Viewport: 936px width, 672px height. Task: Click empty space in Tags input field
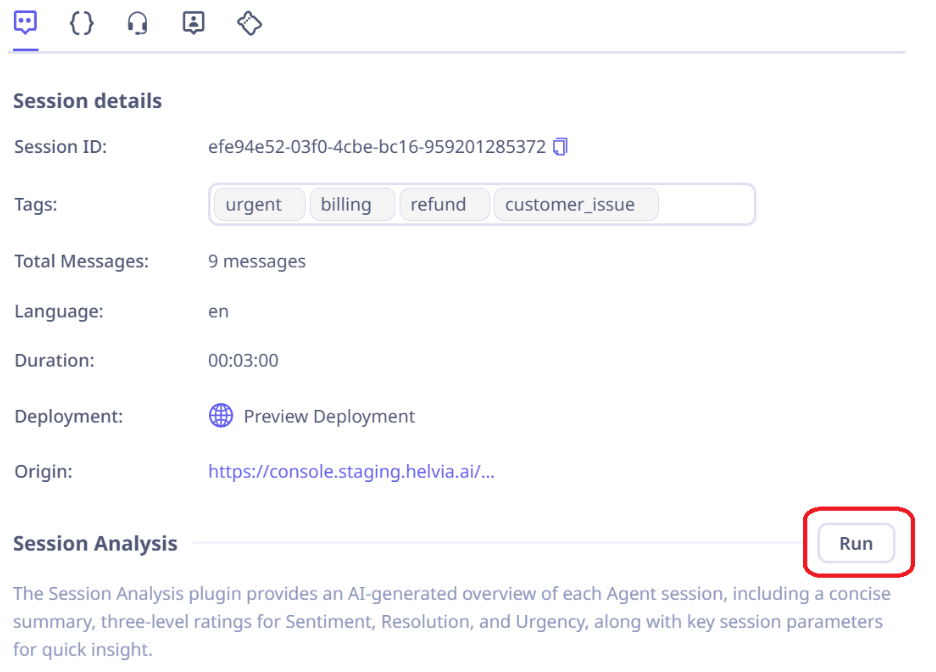click(705, 205)
